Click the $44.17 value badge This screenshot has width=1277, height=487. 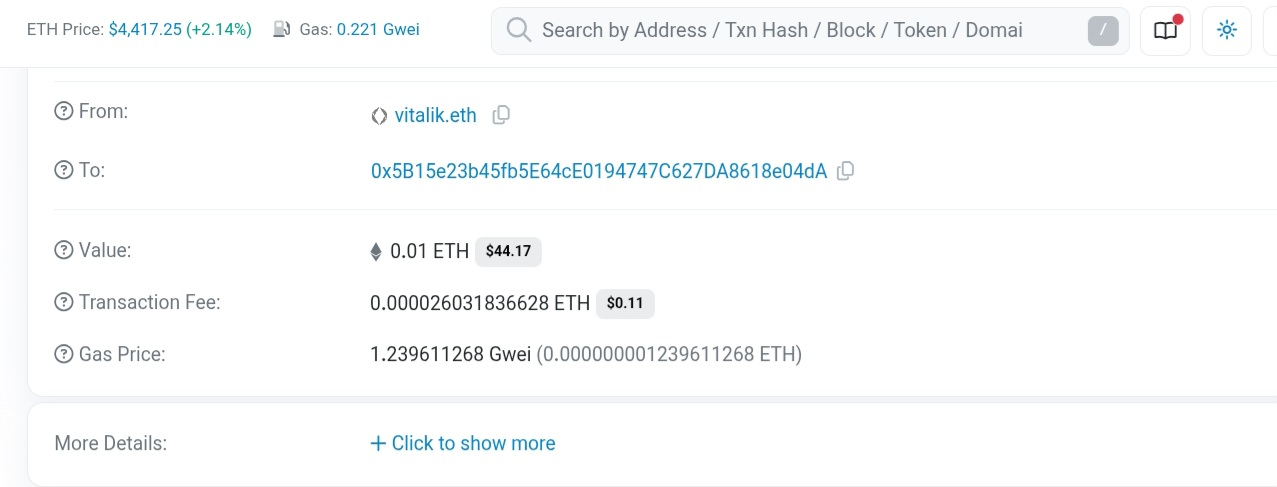(508, 251)
